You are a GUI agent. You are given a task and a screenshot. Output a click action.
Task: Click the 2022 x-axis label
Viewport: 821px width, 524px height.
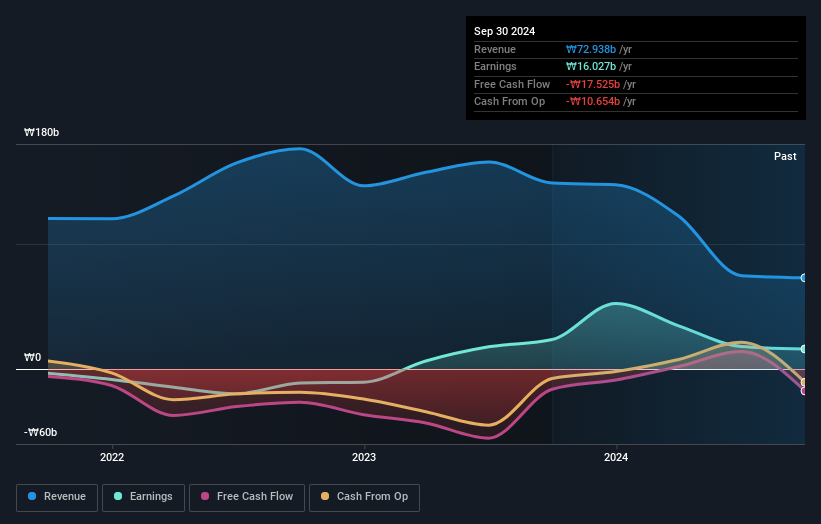click(x=112, y=458)
